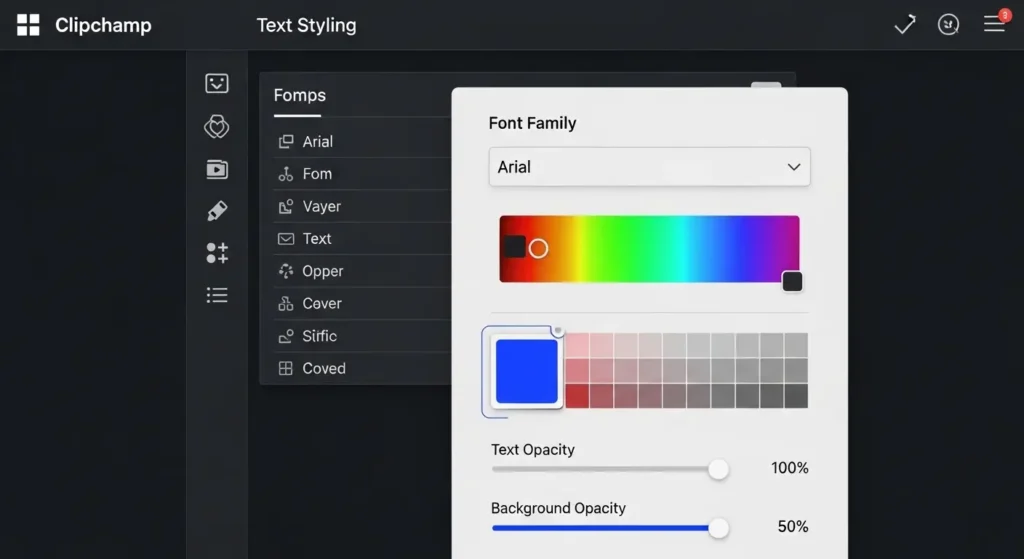Click the large blue color swatch

(x=526, y=371)
